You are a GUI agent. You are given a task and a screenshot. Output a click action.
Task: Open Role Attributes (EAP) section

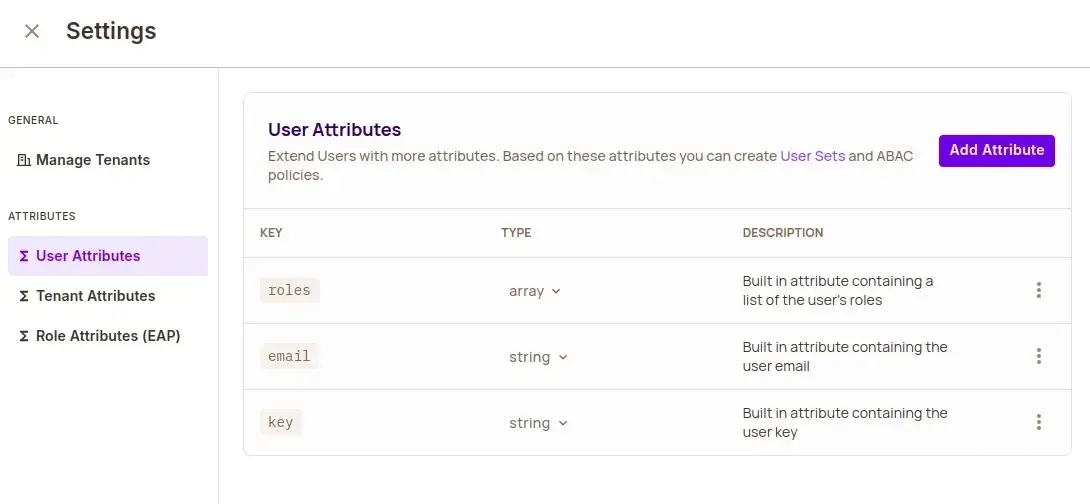108,336
